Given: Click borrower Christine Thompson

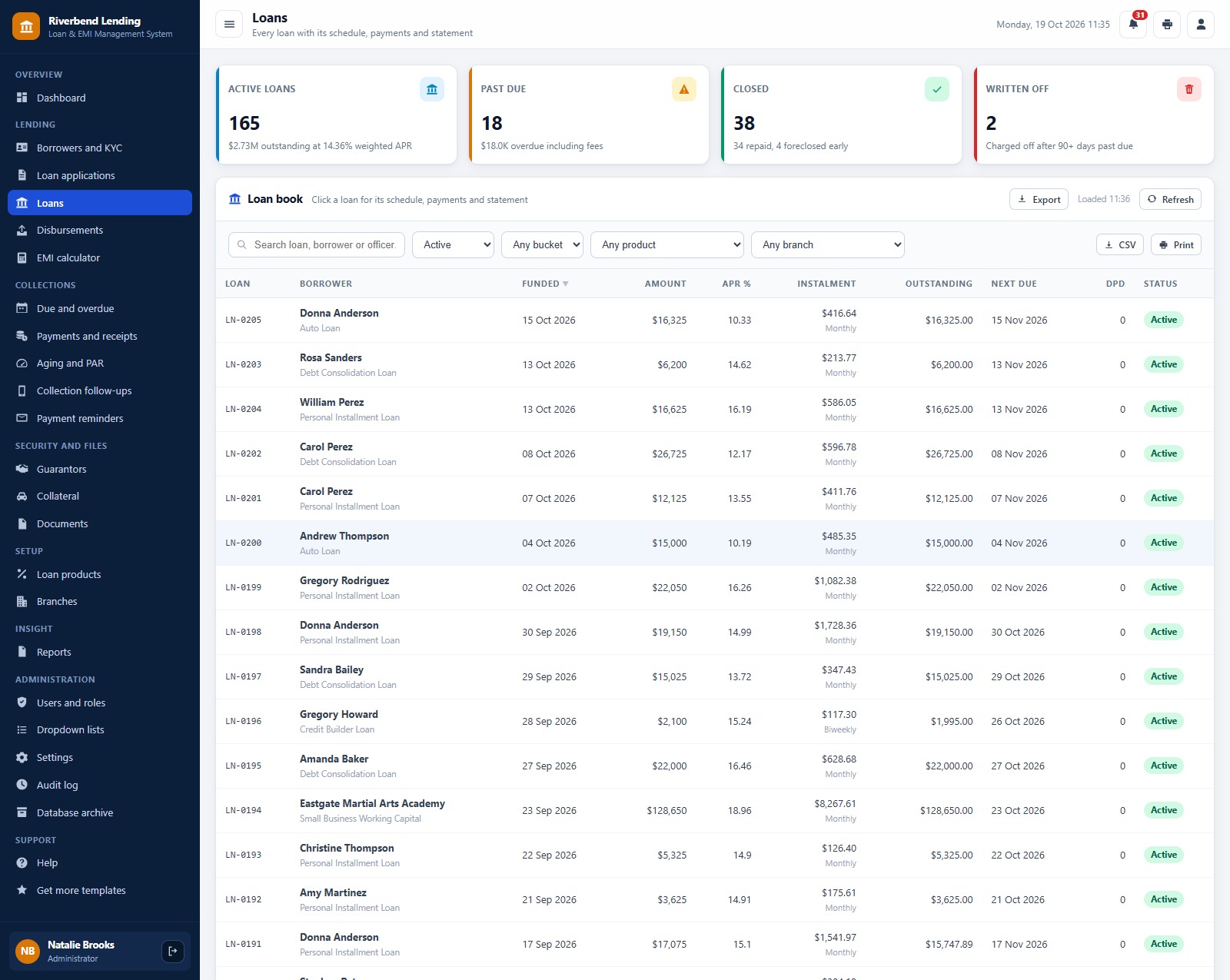Looking at the screenshot, I should click(347, 848).
